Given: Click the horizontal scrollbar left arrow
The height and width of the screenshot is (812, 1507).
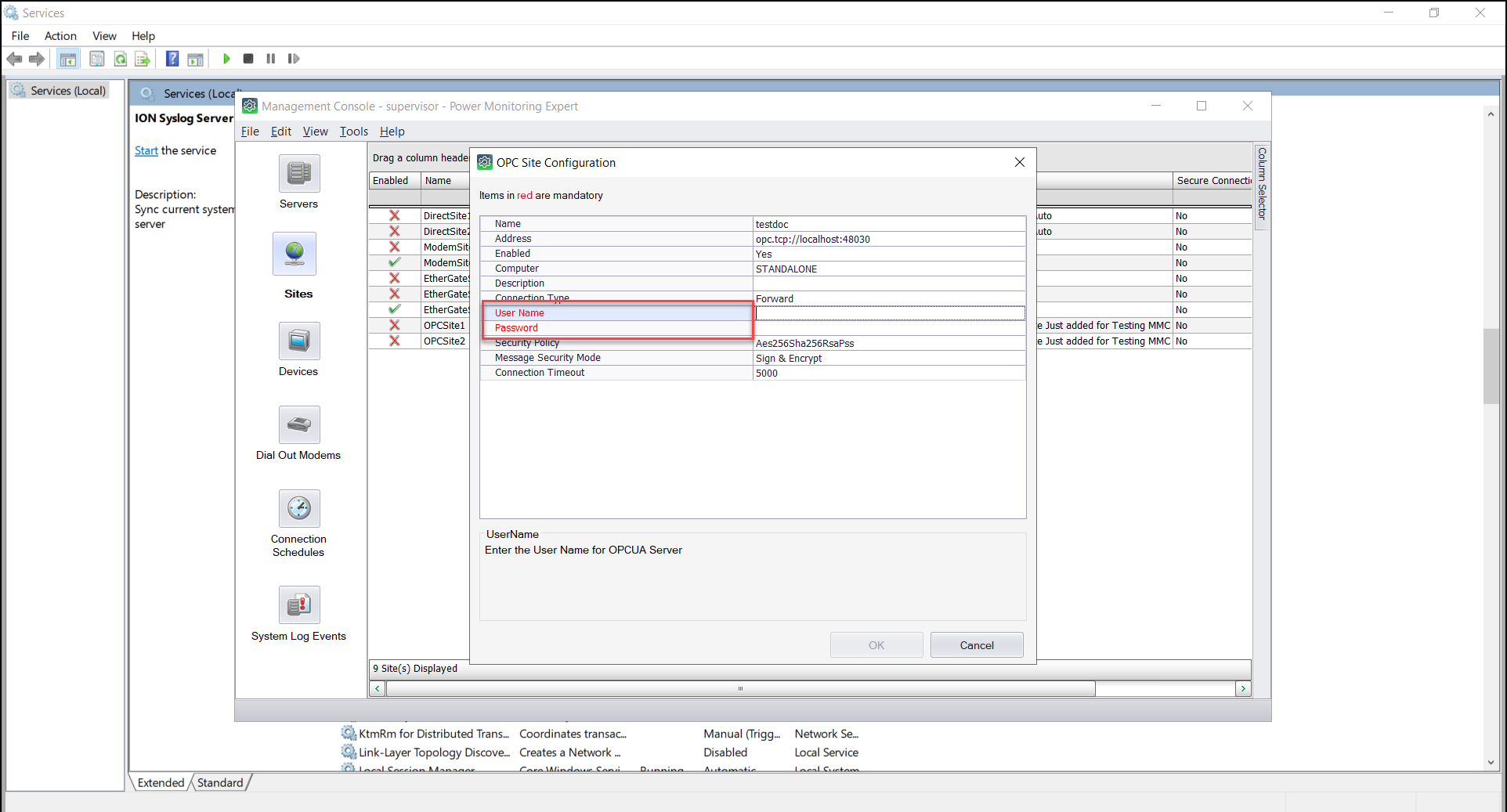Looking at the screenshot, I should point(378,689).
